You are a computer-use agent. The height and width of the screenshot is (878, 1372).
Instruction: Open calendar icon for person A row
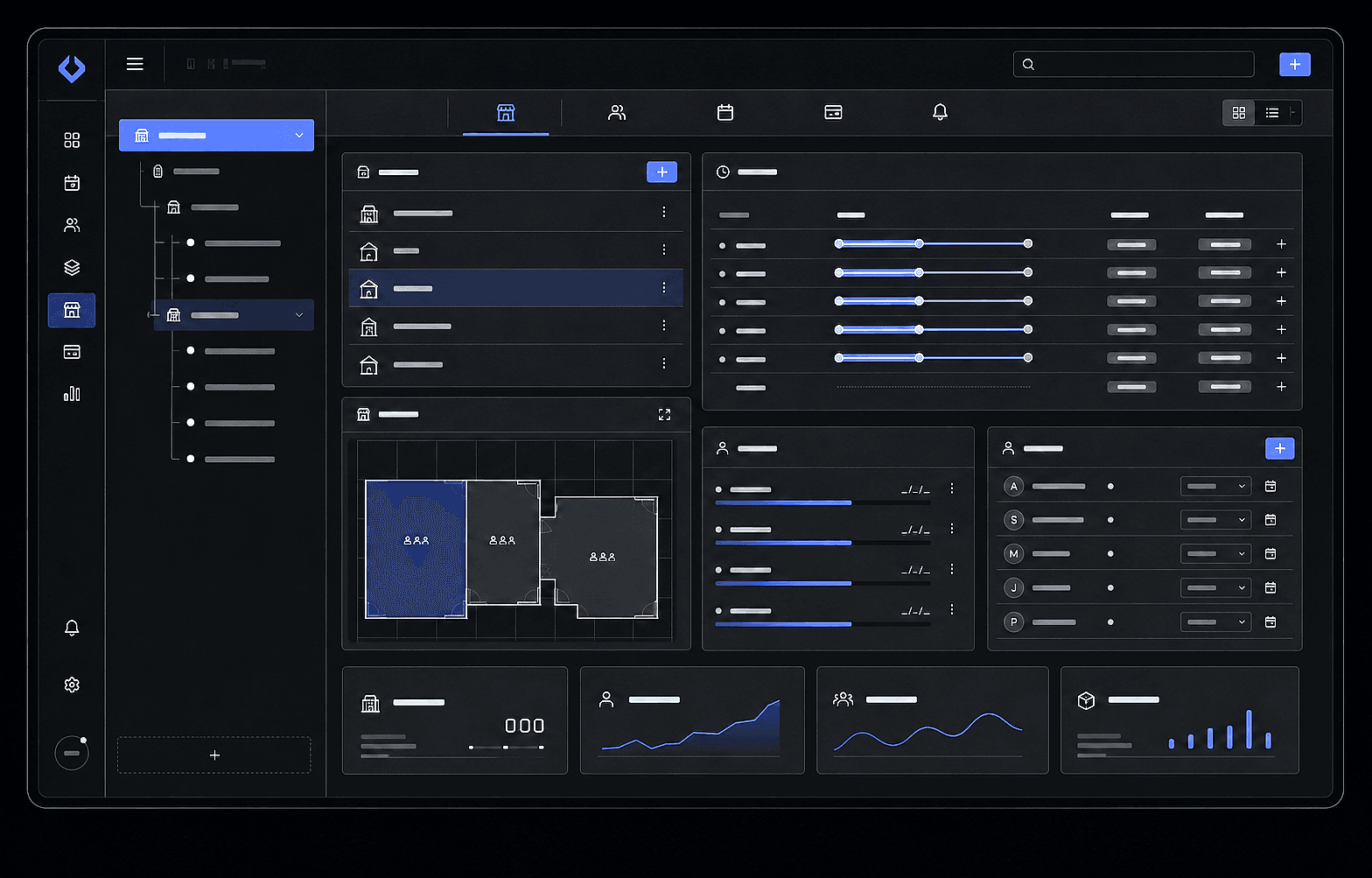(x=1270, y=486)
